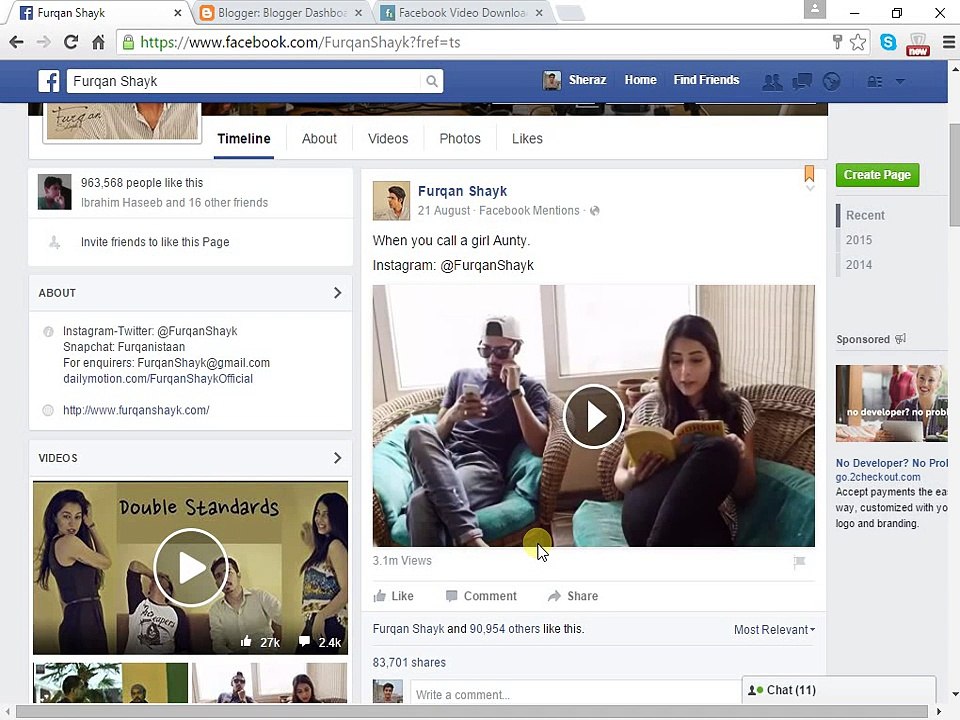Click the Create Page button
The height and width of the screenshot is (720, 960).
tap(877, 175)
